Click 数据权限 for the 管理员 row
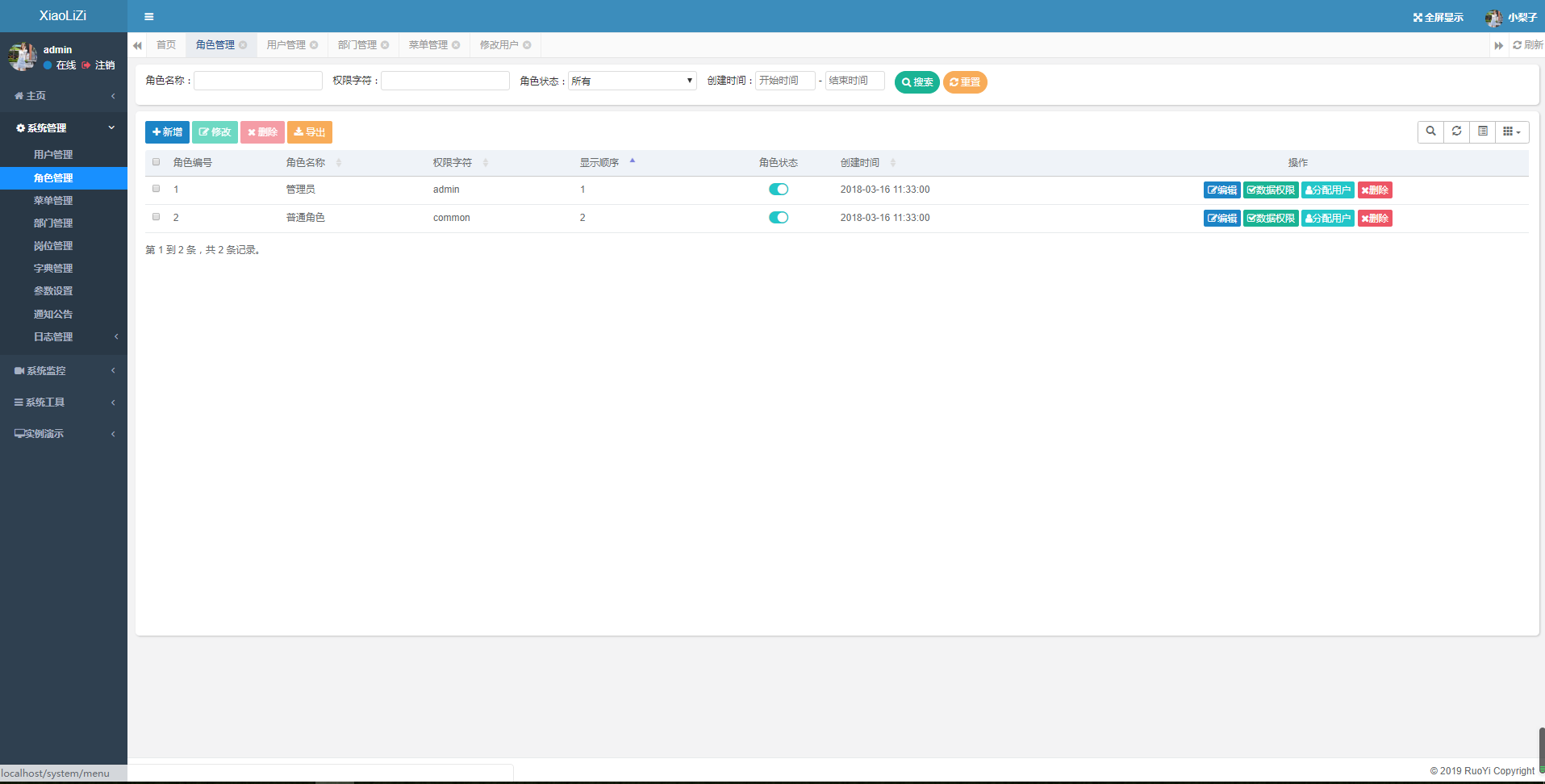 click(1271, 190)
